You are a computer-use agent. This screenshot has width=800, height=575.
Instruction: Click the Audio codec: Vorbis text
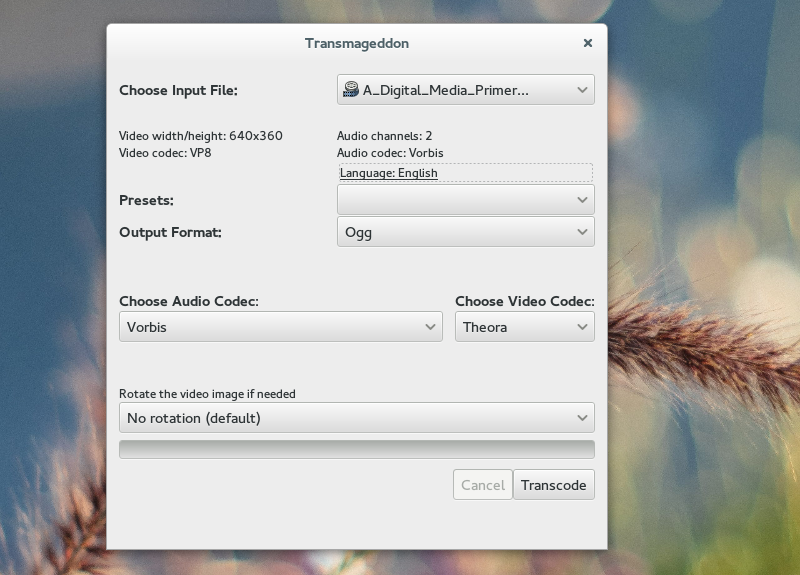tap(390, 153)
